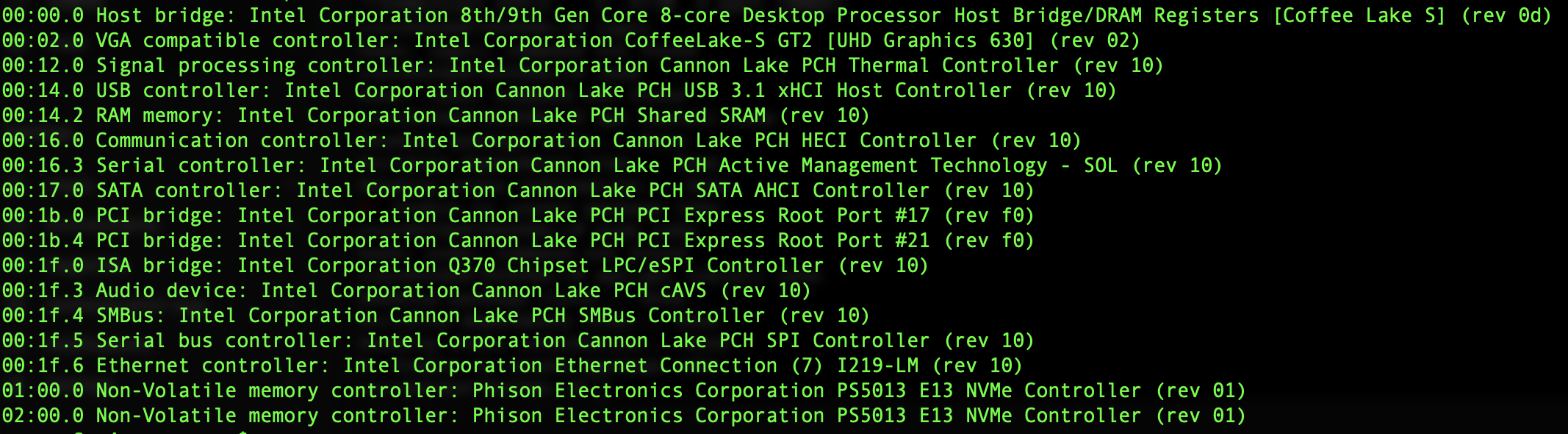
Task: Click the "(rev 0d)" text on first line
Action: coord(1506,15)
